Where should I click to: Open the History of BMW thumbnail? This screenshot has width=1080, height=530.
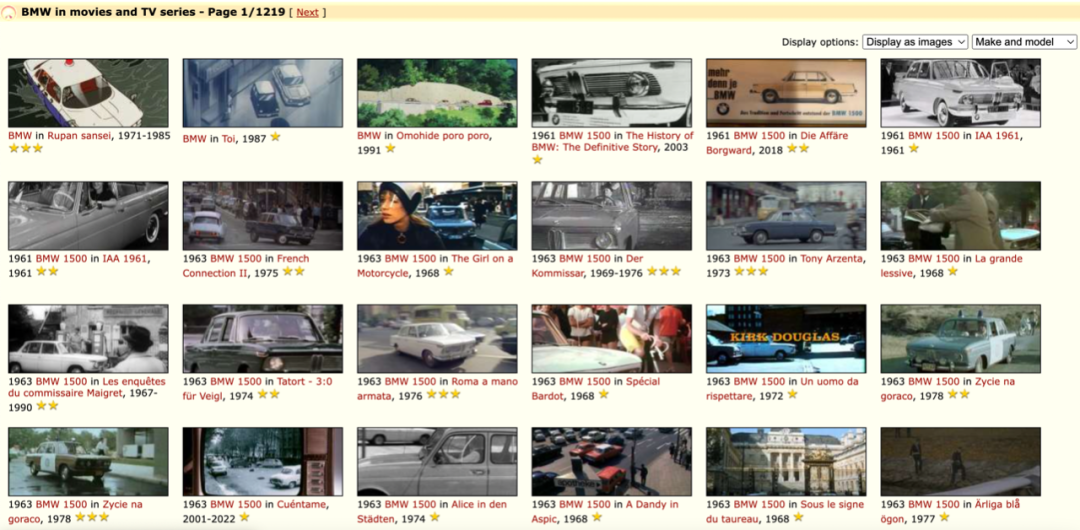tap(612, 93)
